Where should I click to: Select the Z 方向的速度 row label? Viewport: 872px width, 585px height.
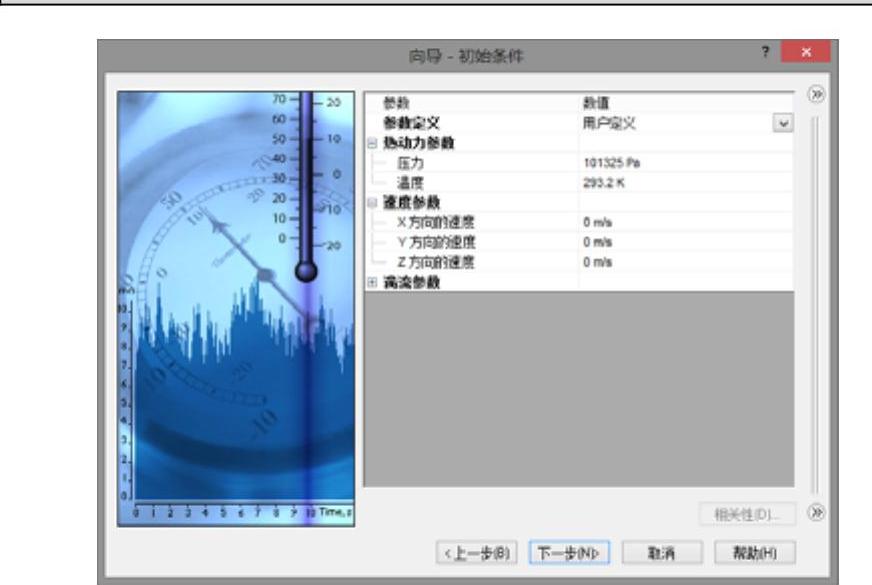pyautogui.click(x=436, y=262)
